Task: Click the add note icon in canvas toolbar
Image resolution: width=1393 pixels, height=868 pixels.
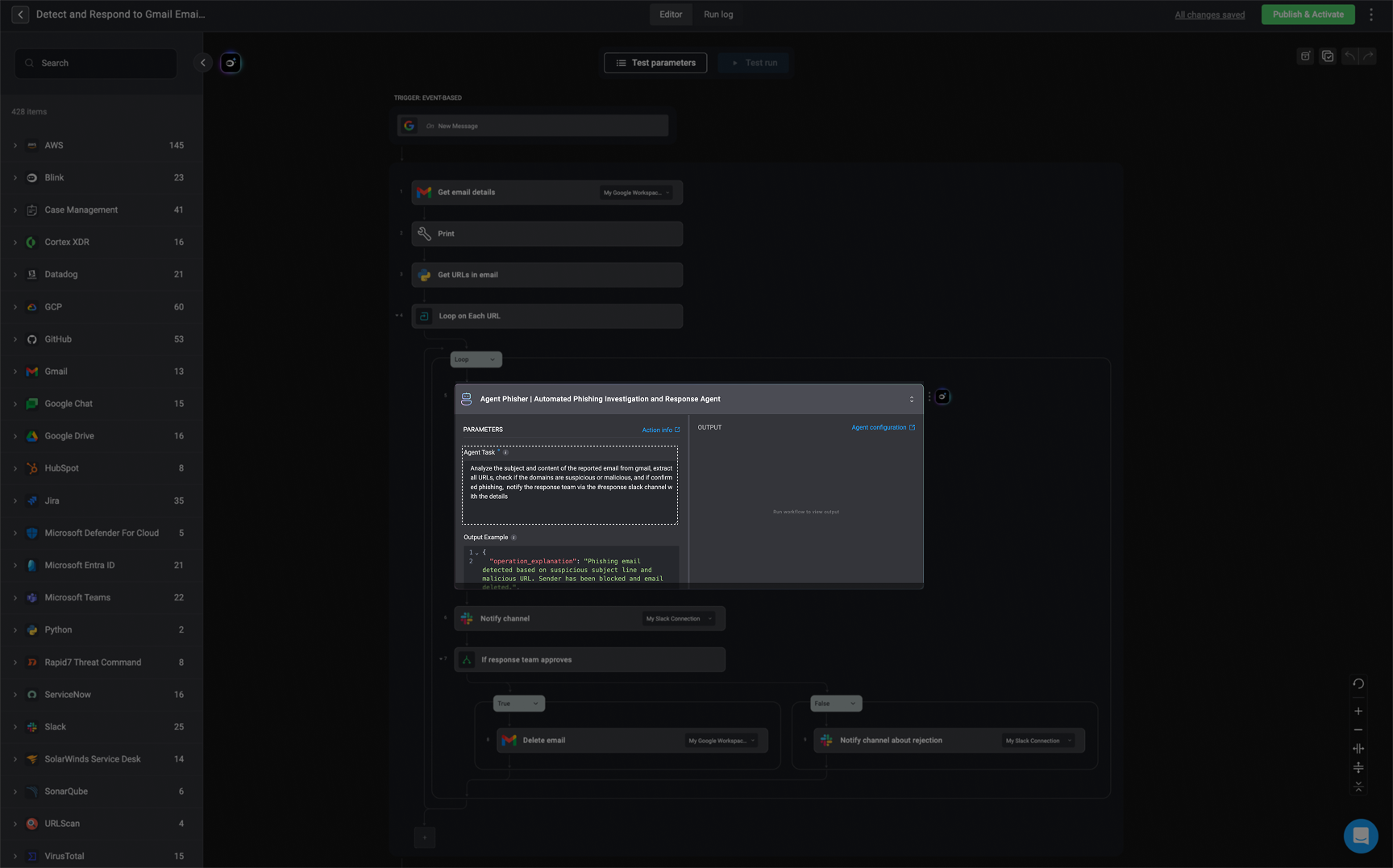Action: coord(1305,56)
